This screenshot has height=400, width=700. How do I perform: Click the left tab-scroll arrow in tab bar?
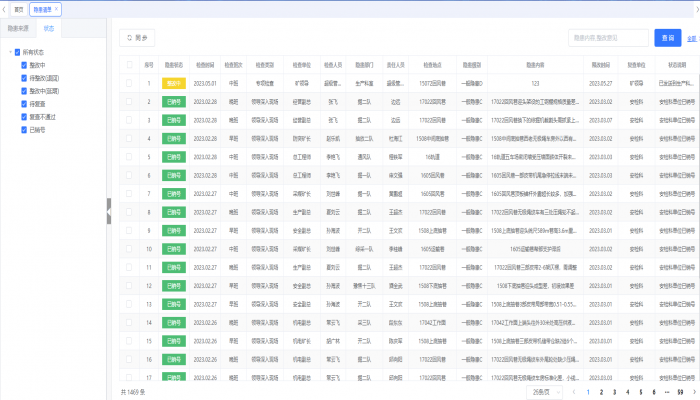point(5,8)
